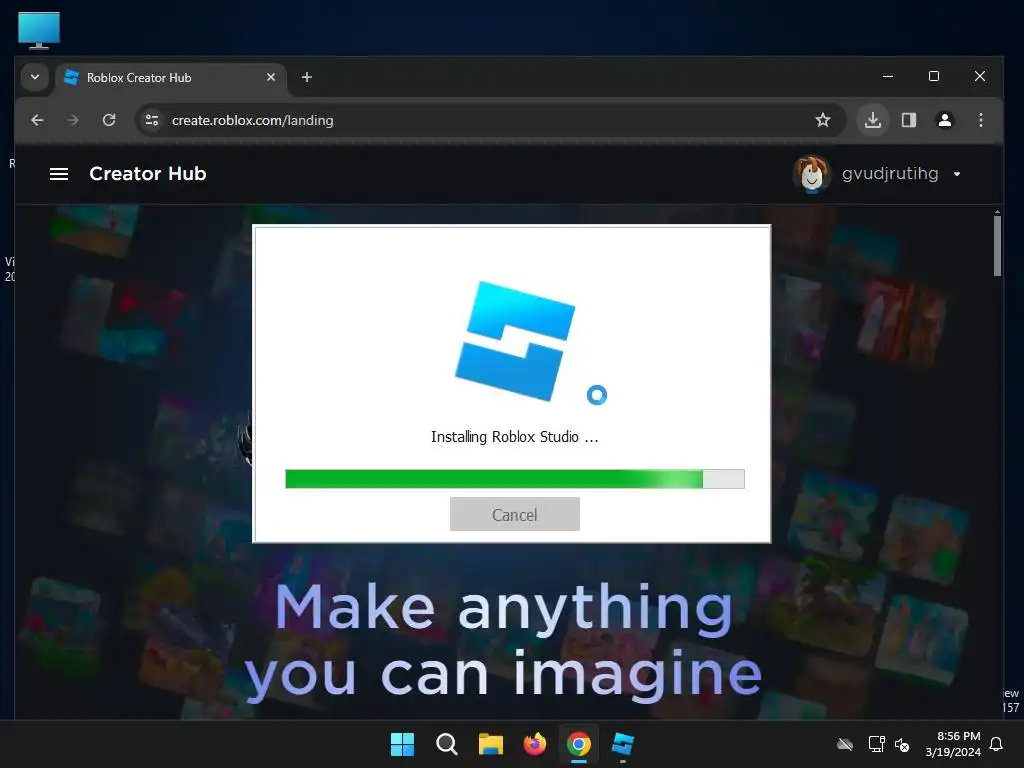Open the notifications bell icon

997,744
